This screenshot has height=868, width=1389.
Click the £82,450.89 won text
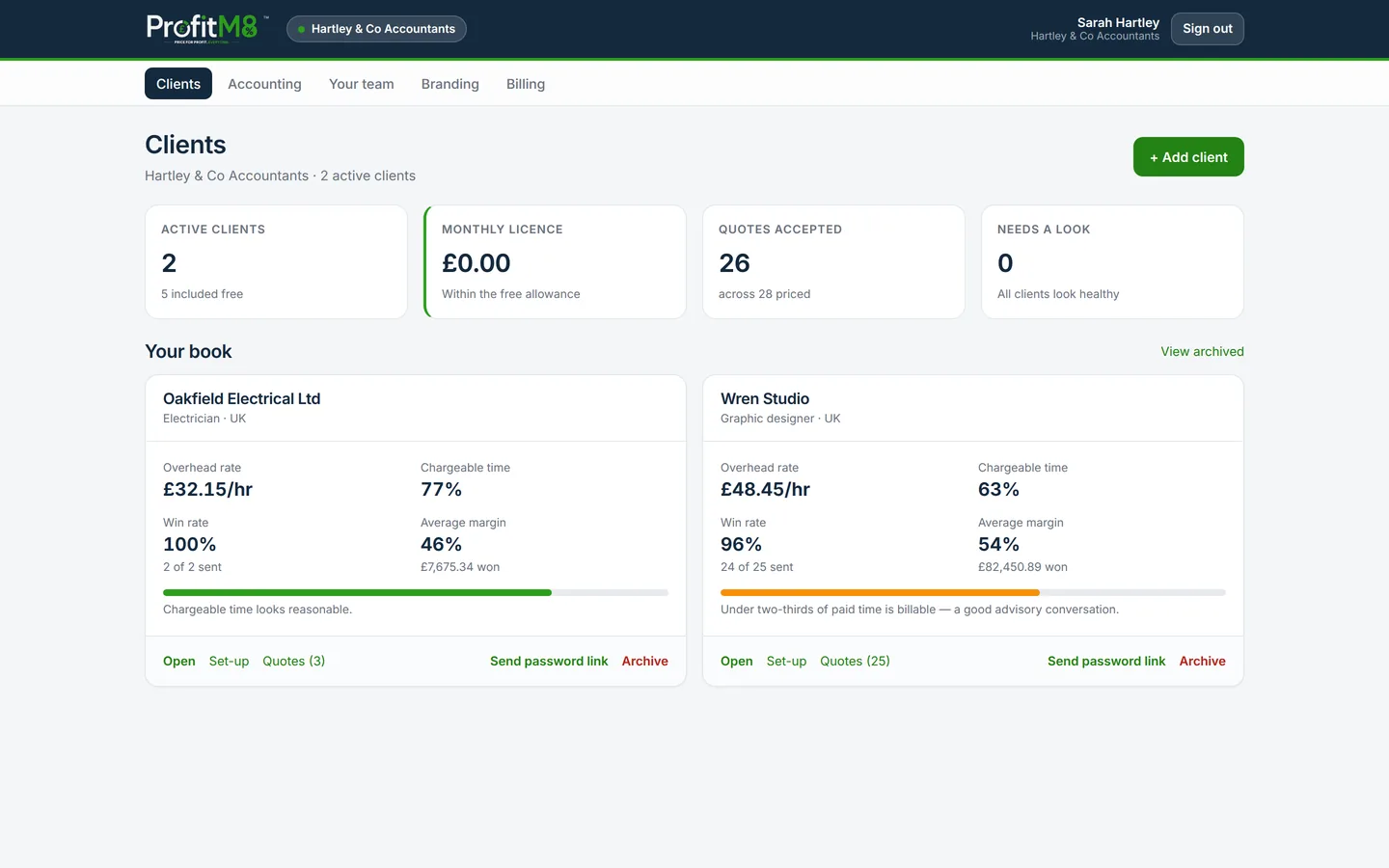click(1022, 567)
